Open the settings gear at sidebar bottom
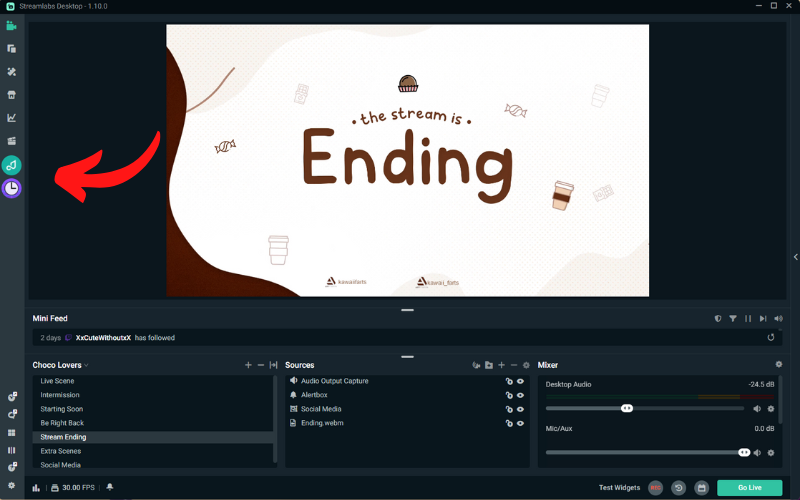Screen dimensions: 800x500 [x=12, y=485]
